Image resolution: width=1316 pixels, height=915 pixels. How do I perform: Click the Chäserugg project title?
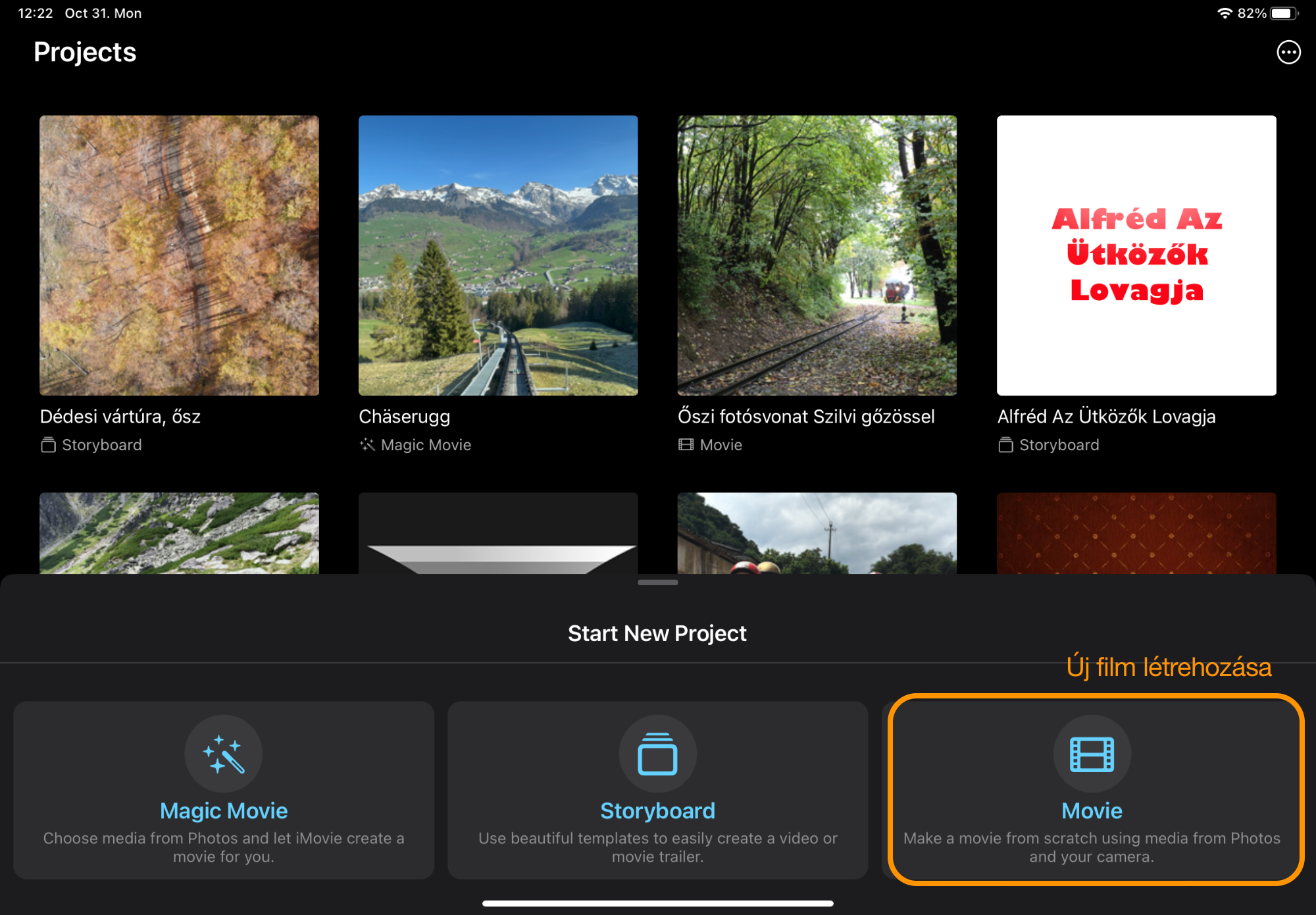[405, 416]
